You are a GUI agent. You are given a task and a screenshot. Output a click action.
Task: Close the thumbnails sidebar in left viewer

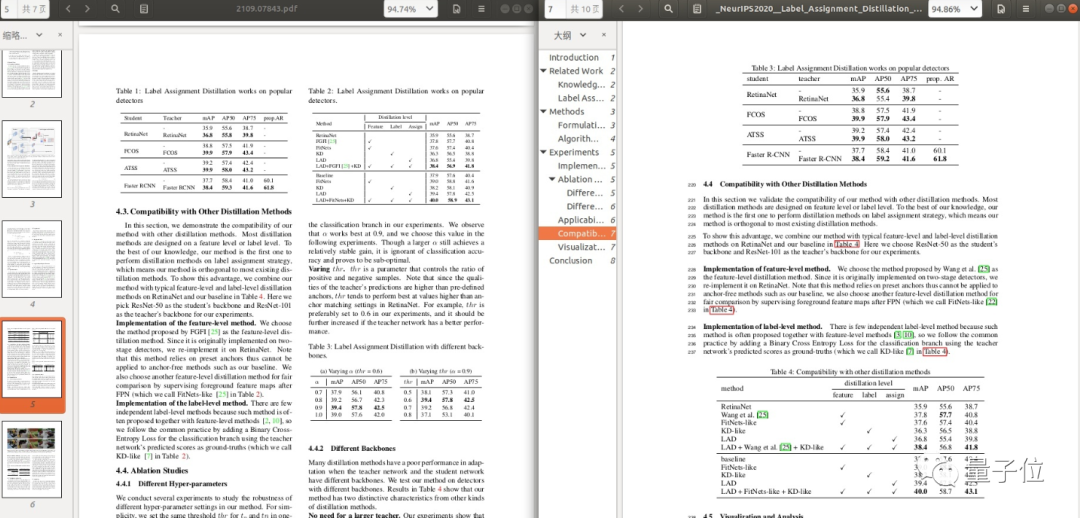coord(61,35)
